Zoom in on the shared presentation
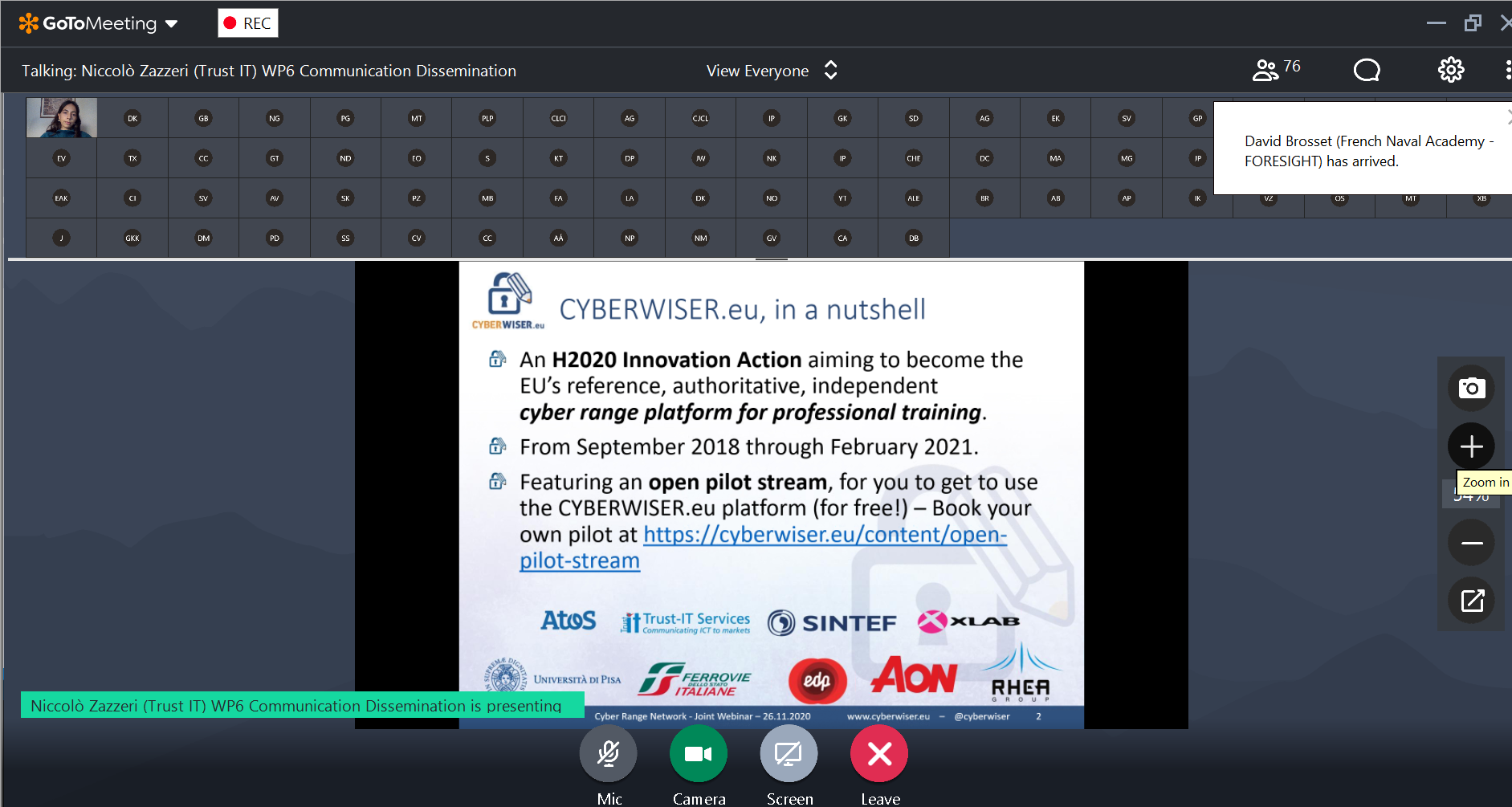1512x807 pixels. coord(1471,446)
